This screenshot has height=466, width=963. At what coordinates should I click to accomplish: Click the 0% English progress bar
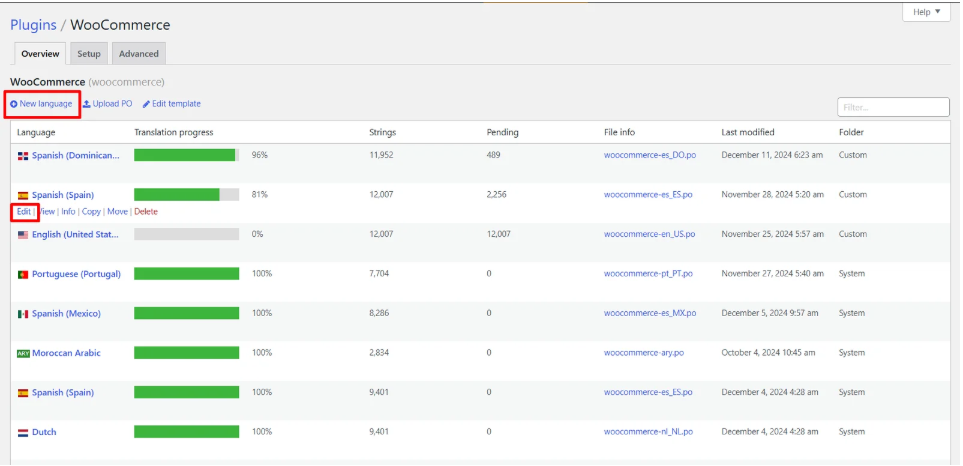click(x=187, y=234)
